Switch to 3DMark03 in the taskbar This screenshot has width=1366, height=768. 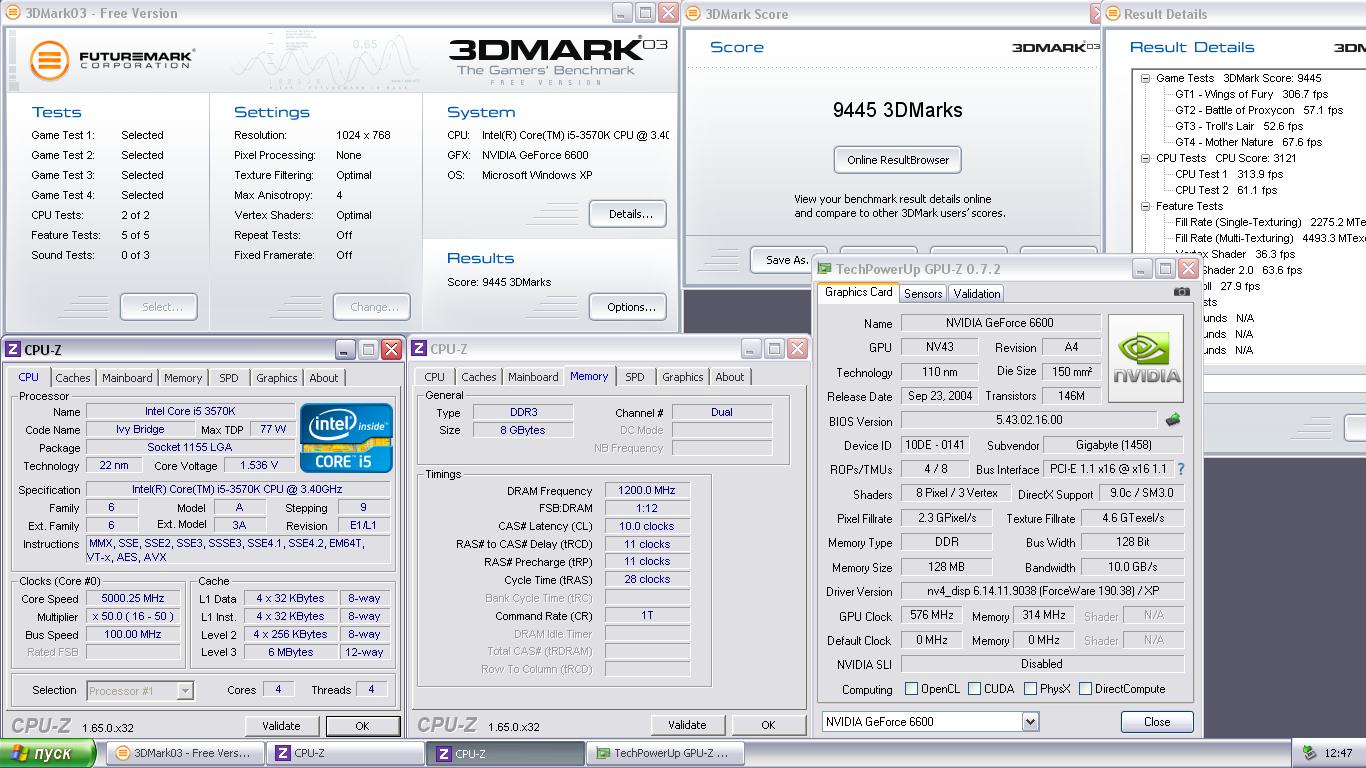click(x=186, y=753)
